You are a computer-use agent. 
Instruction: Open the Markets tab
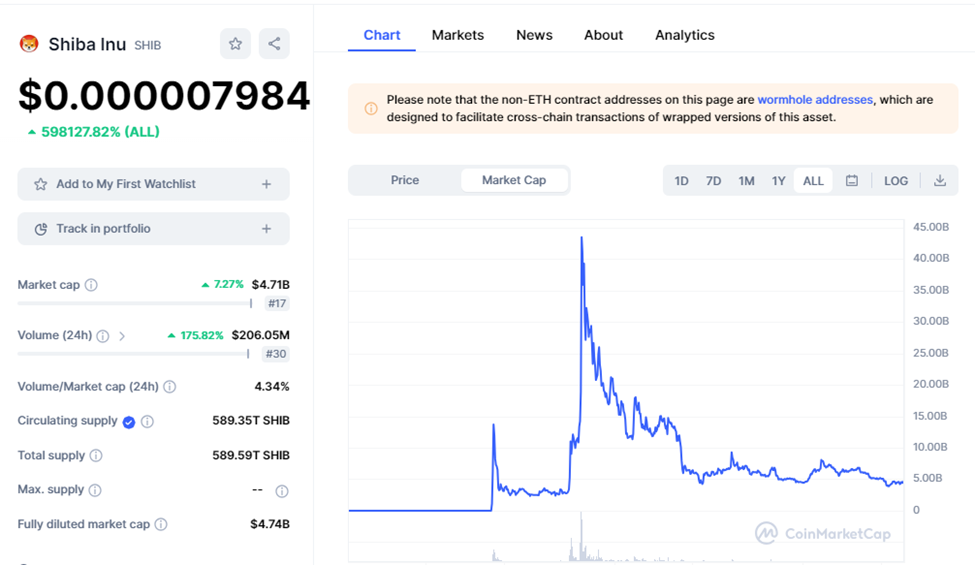(458, 35)
